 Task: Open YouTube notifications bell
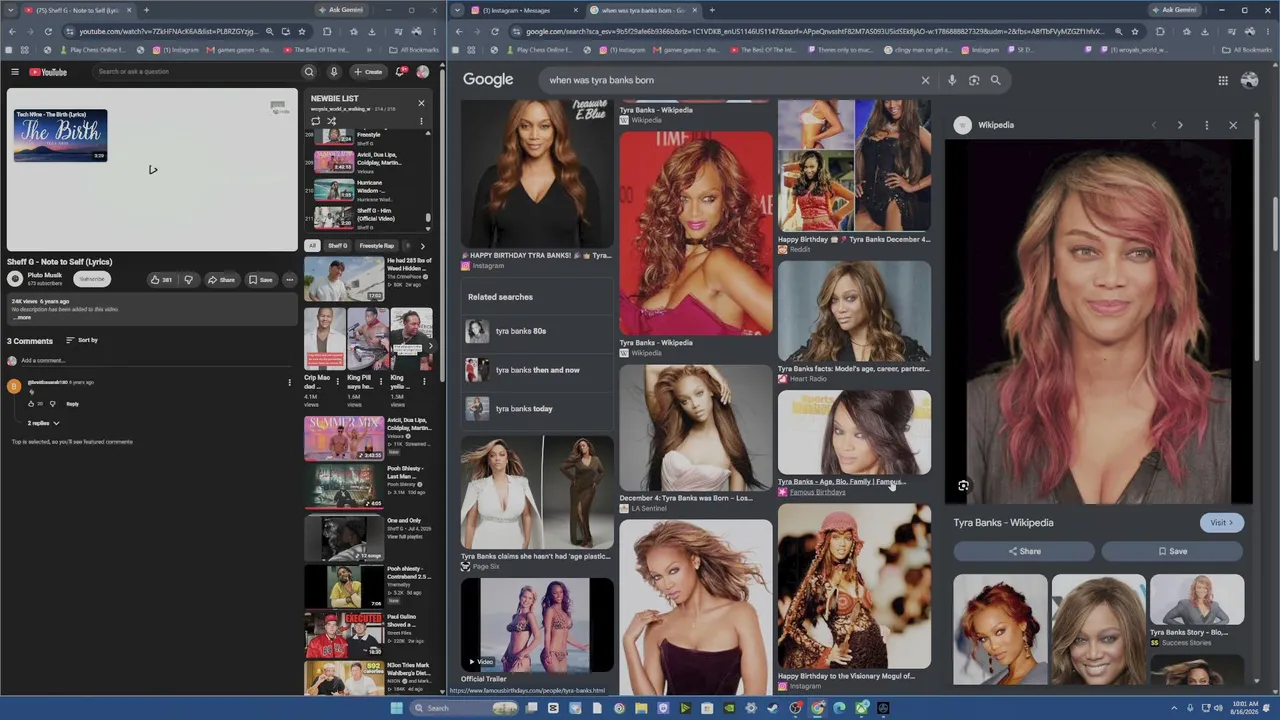coord(400,72)
